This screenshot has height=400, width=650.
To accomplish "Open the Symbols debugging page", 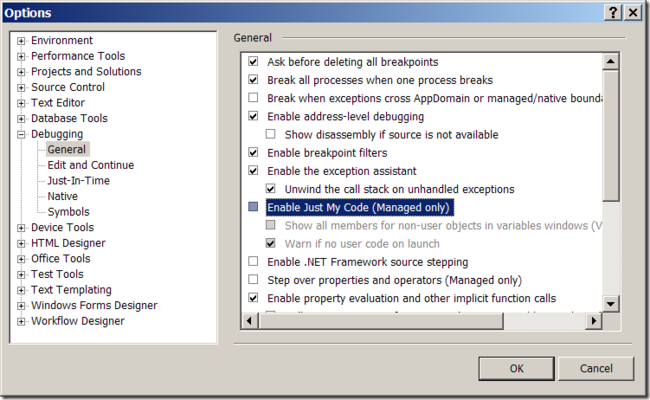I will [x=68, y=212].
